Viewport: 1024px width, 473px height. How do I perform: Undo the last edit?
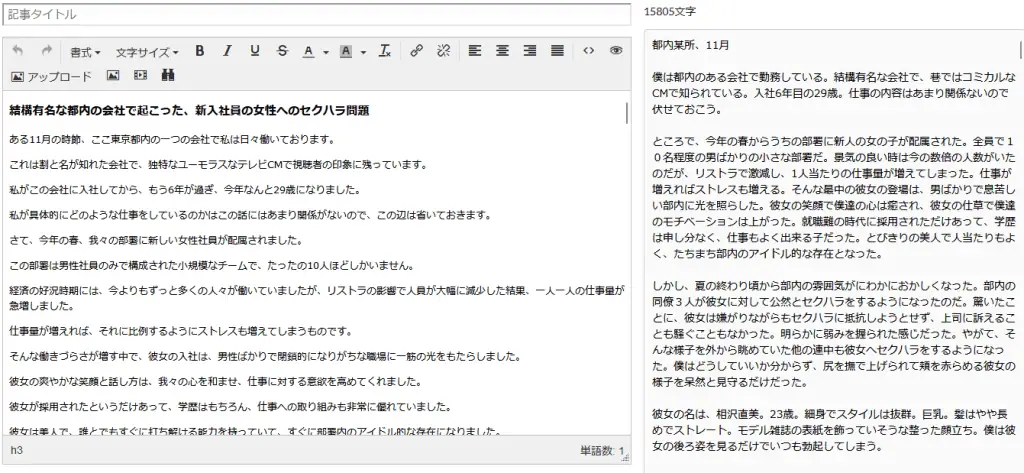18,51
